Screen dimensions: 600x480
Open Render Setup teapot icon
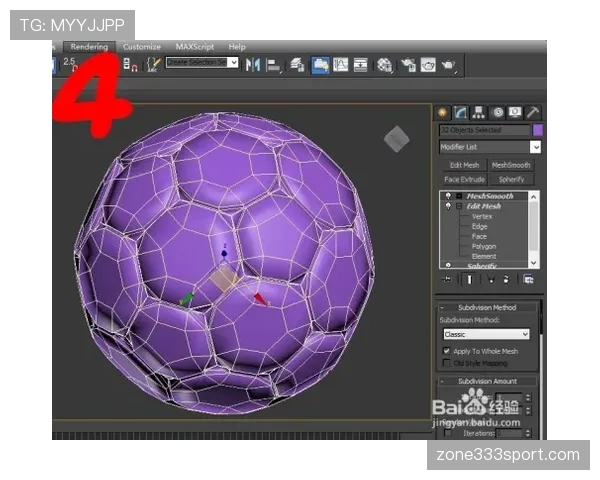pos(408,65)
